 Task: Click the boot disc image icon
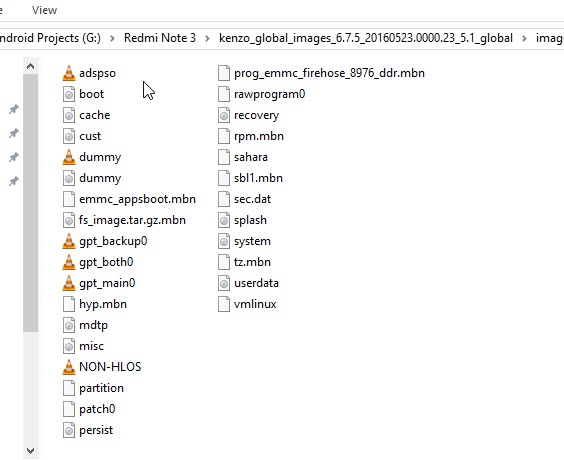69,94
